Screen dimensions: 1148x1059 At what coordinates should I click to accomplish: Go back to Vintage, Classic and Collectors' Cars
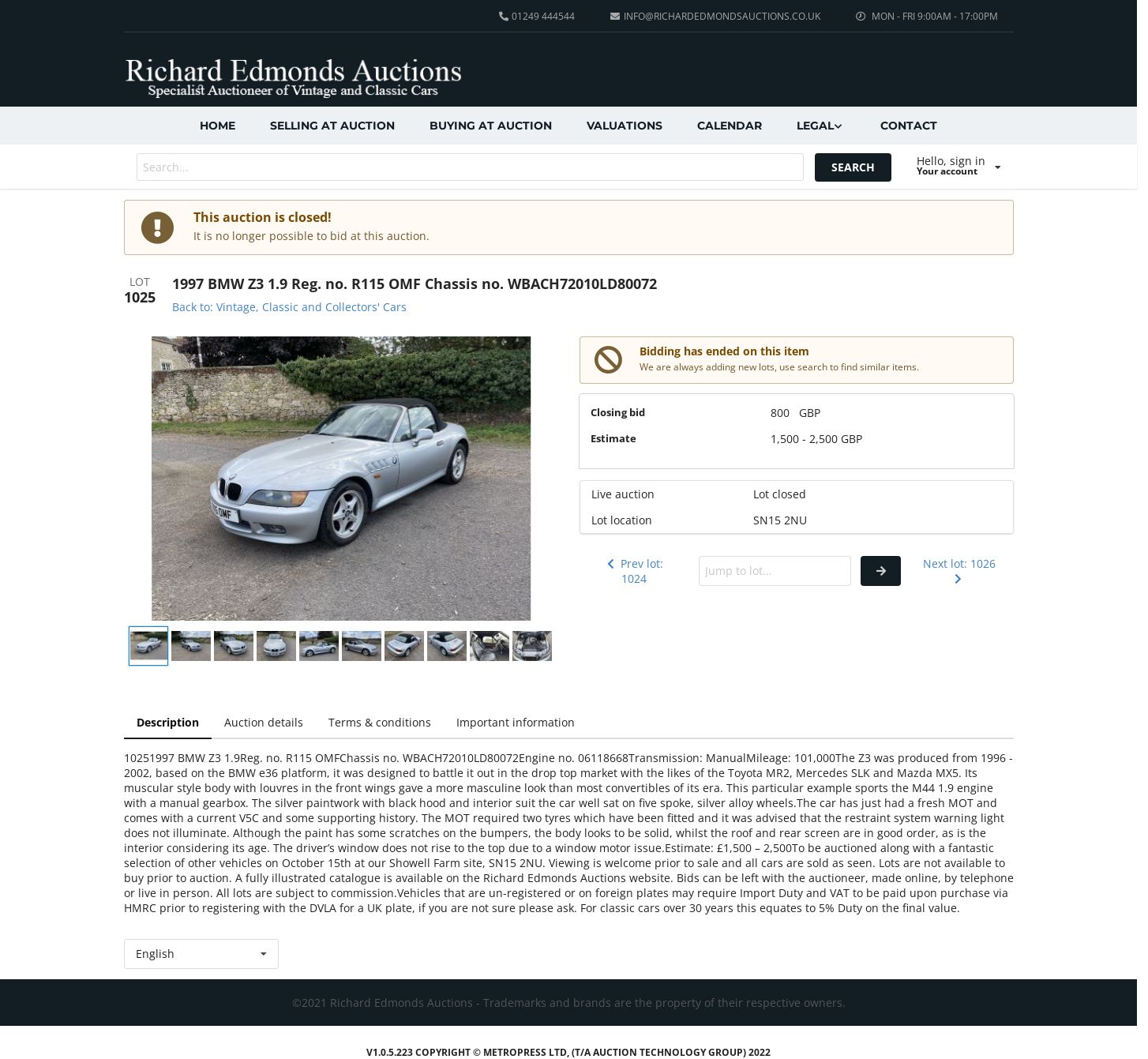pos(289,307)
